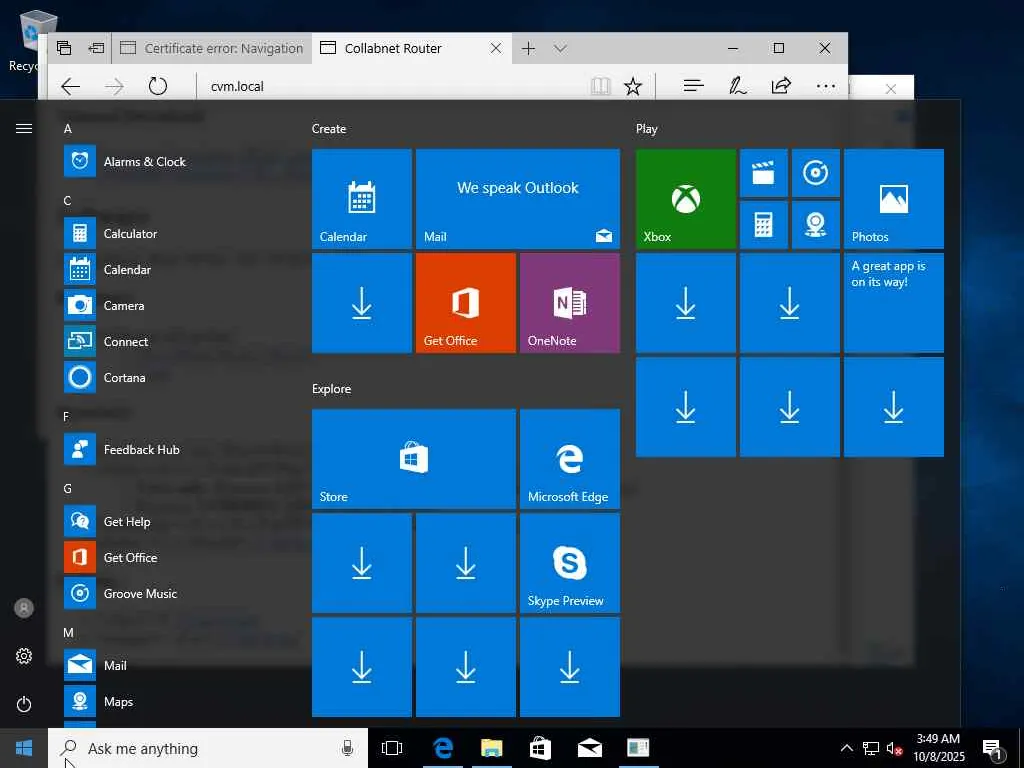Open Edge from the taskbar
This screenshot has width=1024, height=768.
(443, 748)
